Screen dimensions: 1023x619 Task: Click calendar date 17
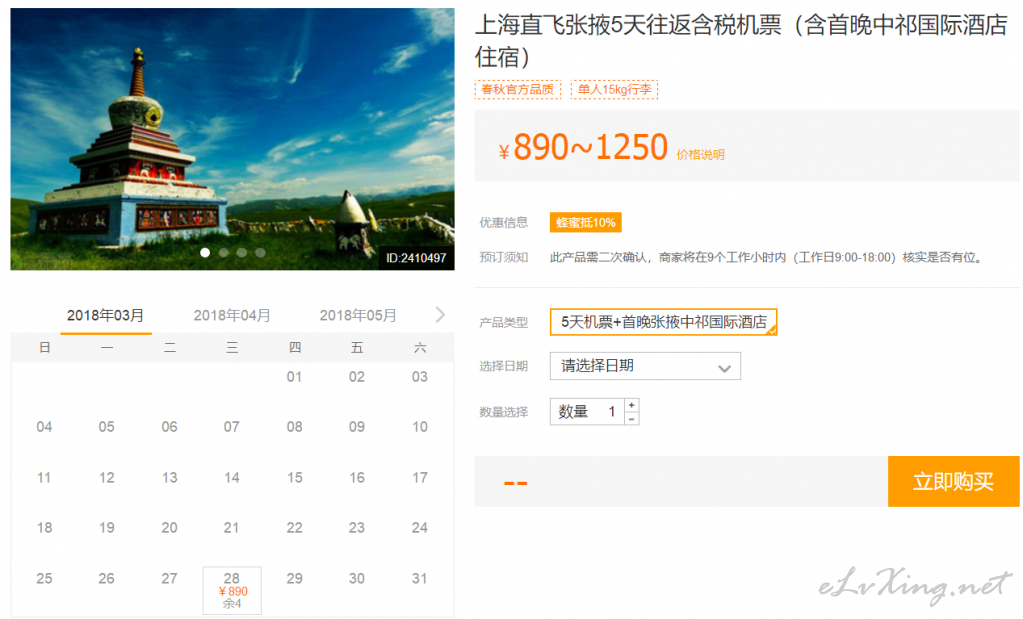pyautogui.click(x=420, y=478)
